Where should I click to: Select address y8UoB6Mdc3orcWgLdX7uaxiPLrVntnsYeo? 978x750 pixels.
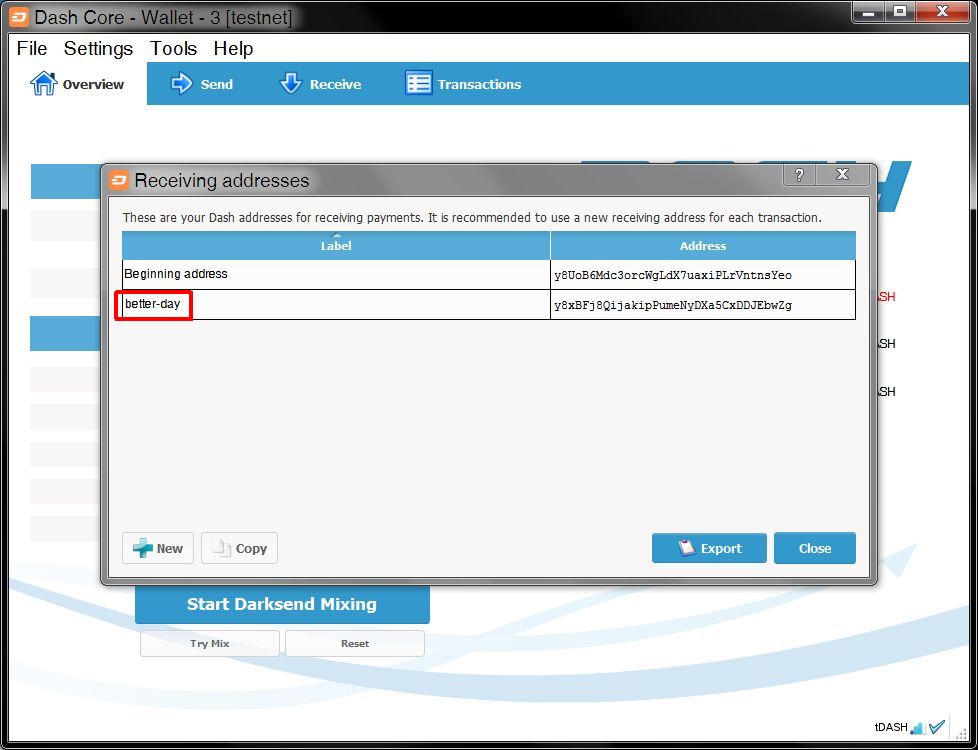click(x=703, y=275)
